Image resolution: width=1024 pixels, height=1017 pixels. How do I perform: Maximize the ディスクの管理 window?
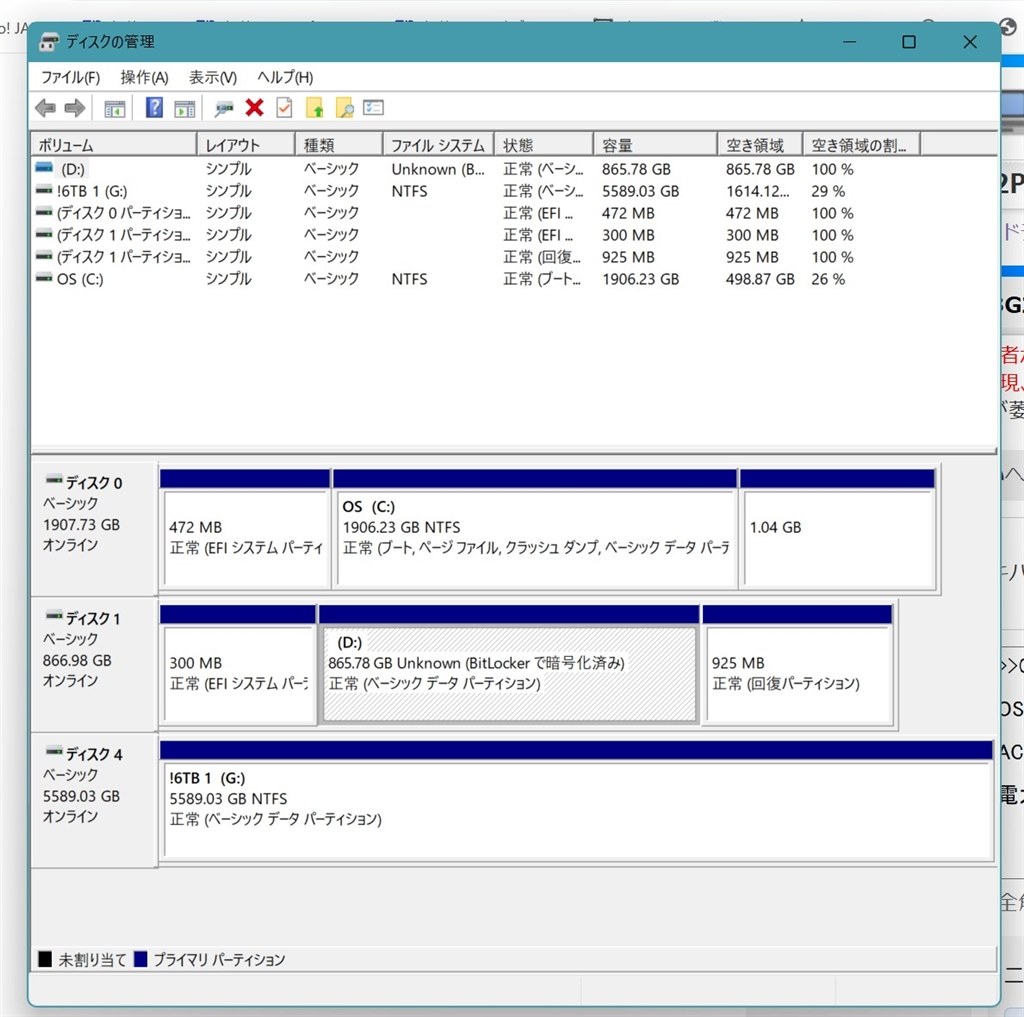point(908,42)
